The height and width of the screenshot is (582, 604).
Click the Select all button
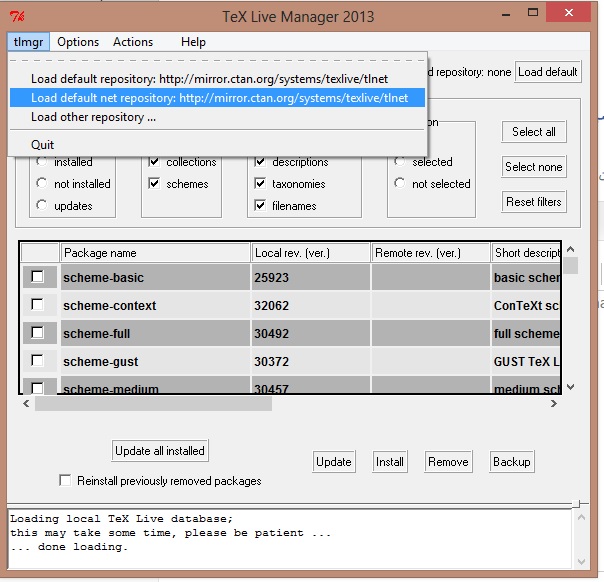534,132
